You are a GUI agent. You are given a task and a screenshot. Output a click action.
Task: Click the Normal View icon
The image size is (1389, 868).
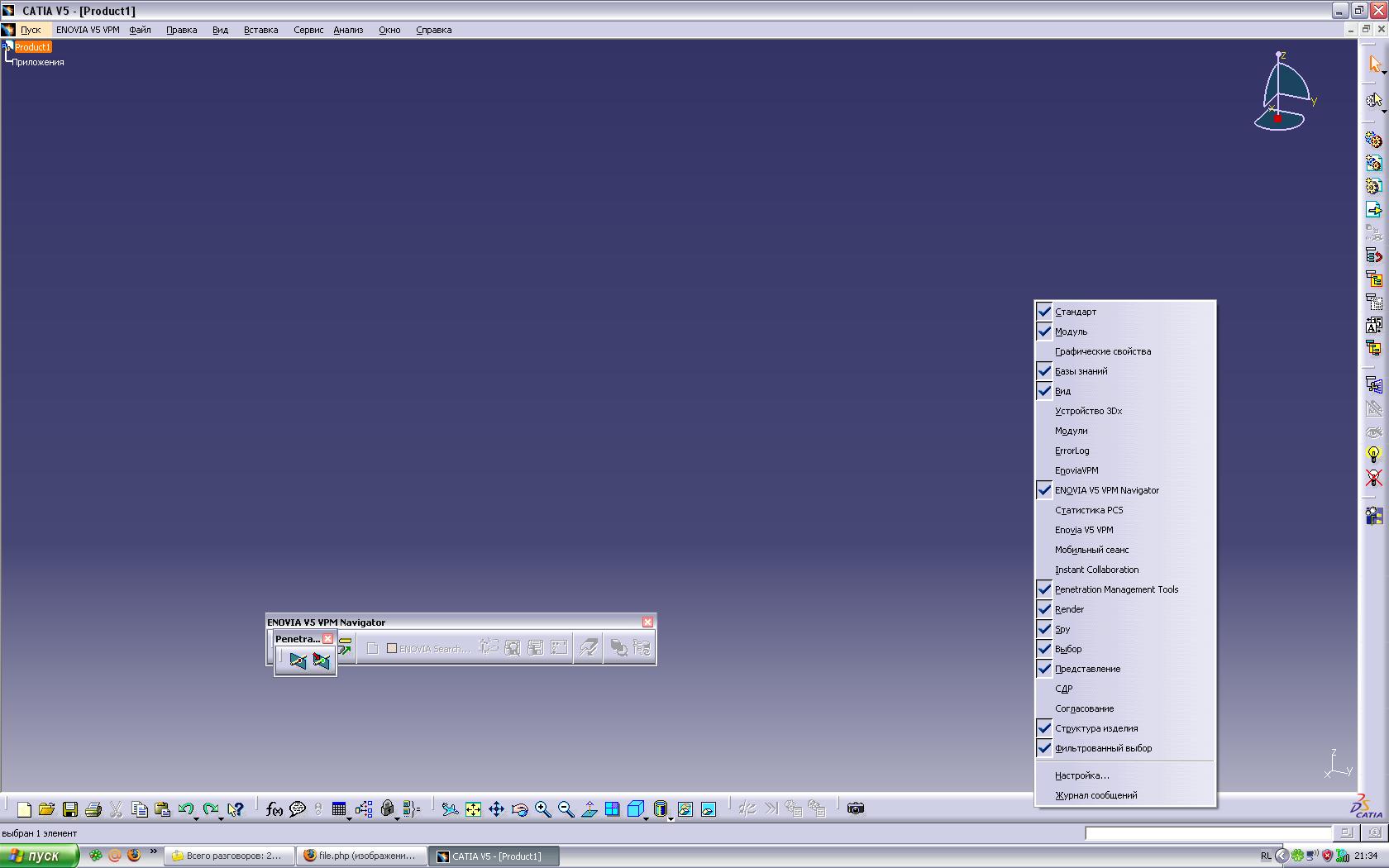pyautogui.click(x=589, y=809)
